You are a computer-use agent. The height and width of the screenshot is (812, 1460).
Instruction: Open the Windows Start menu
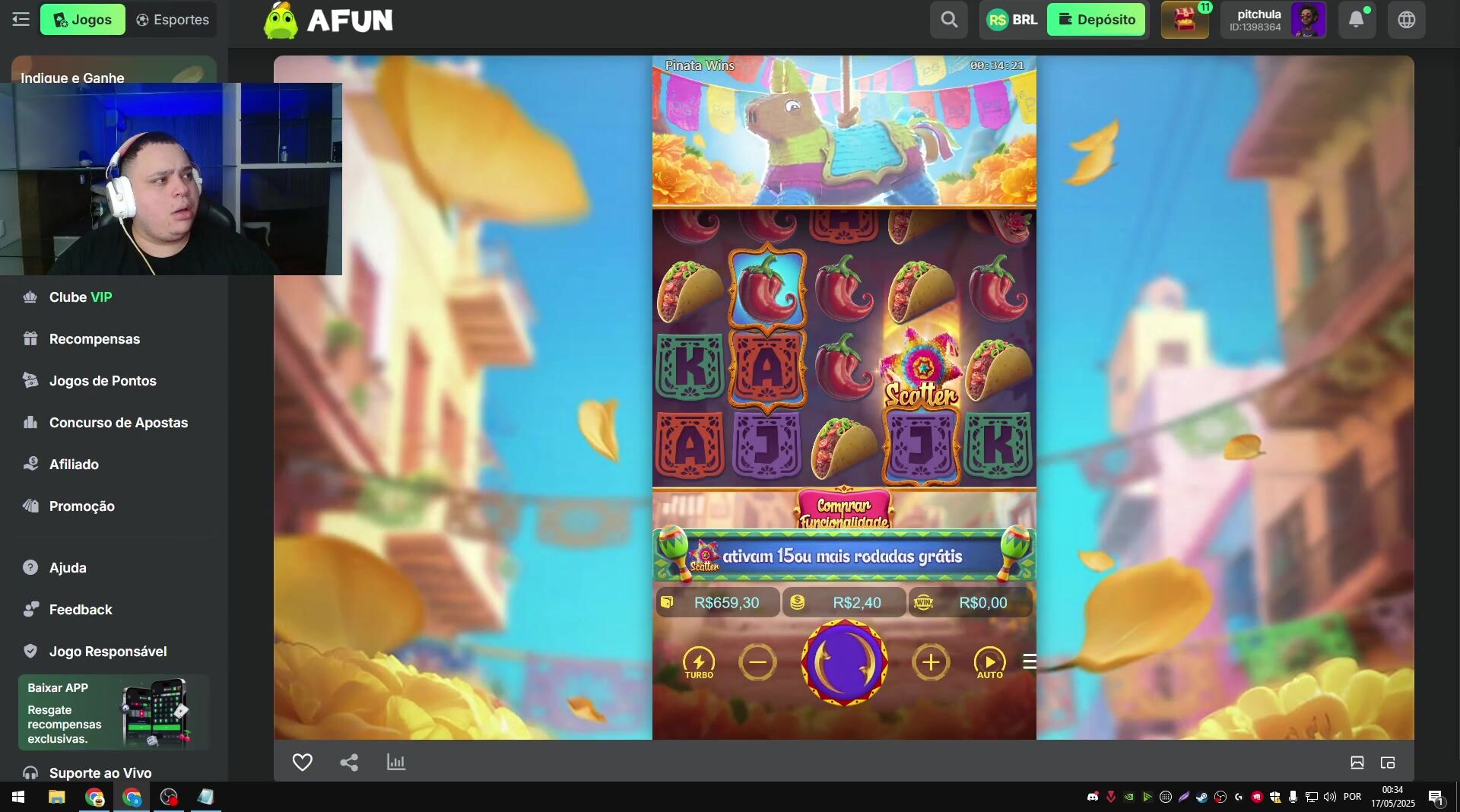(18, 797)
